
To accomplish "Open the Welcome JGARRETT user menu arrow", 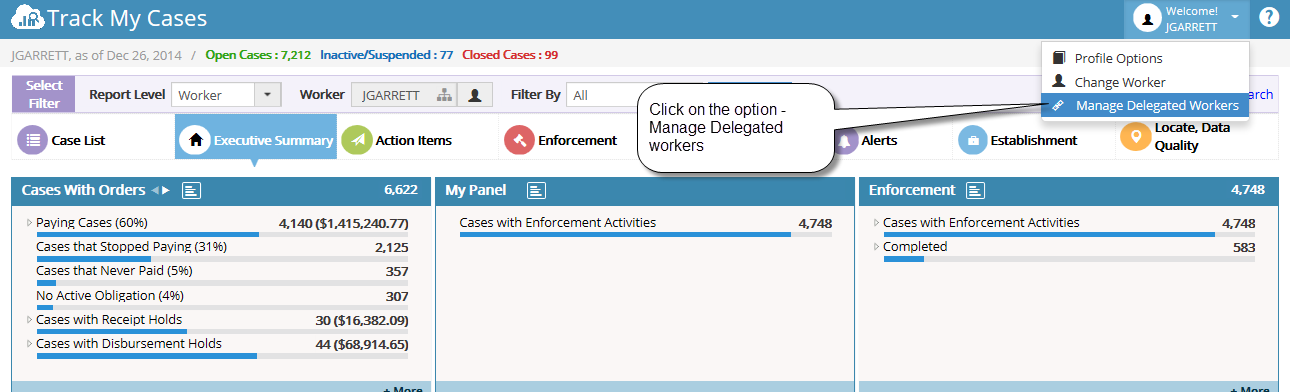I will coord(1236,18).
